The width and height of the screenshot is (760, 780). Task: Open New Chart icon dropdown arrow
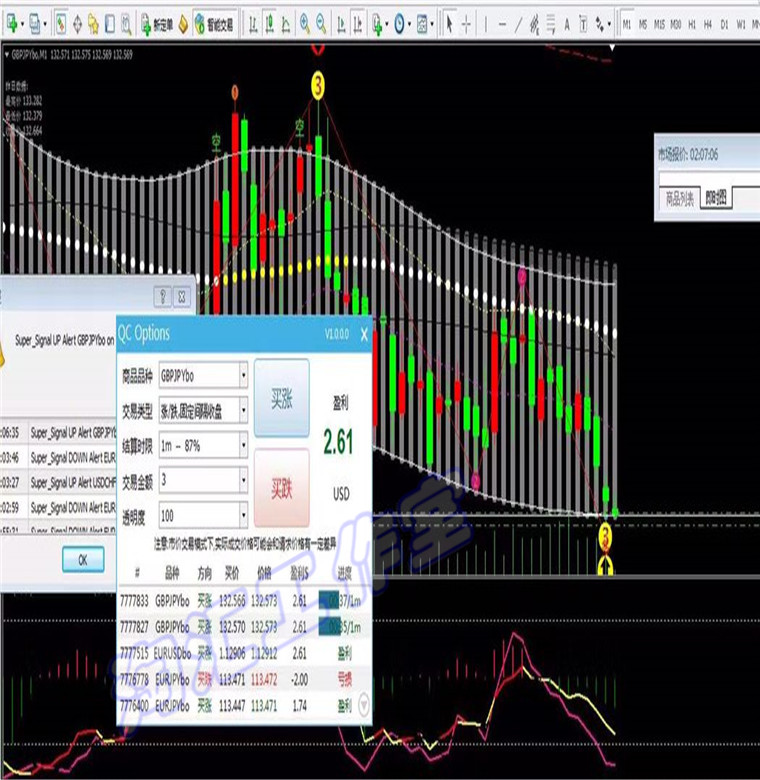coord(22,24)
